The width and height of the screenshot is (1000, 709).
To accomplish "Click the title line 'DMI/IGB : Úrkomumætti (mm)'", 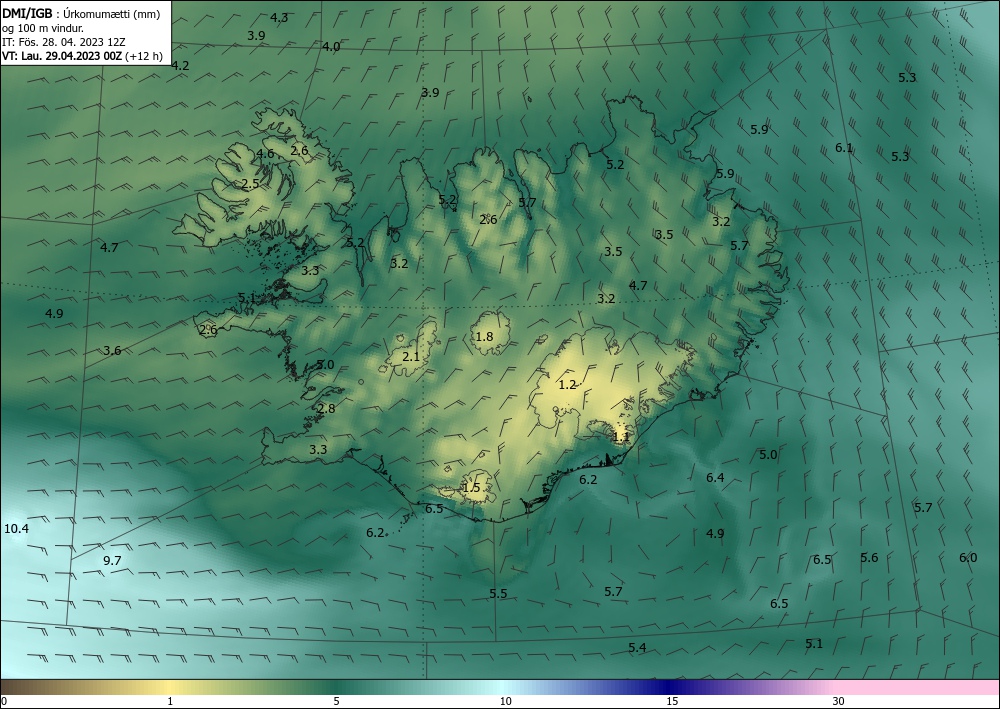I will point(81,14).
